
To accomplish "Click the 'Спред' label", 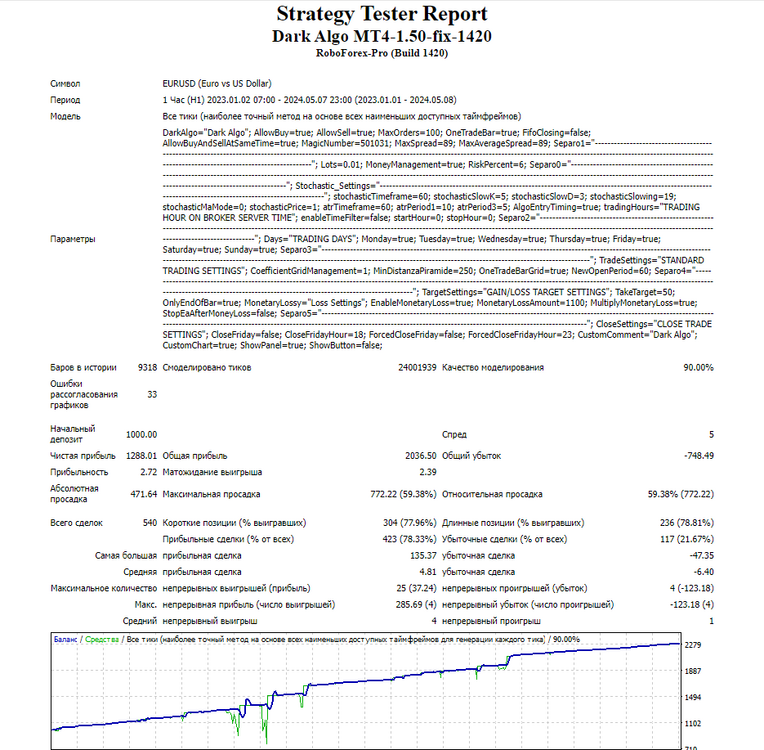I will coord(454,434).
